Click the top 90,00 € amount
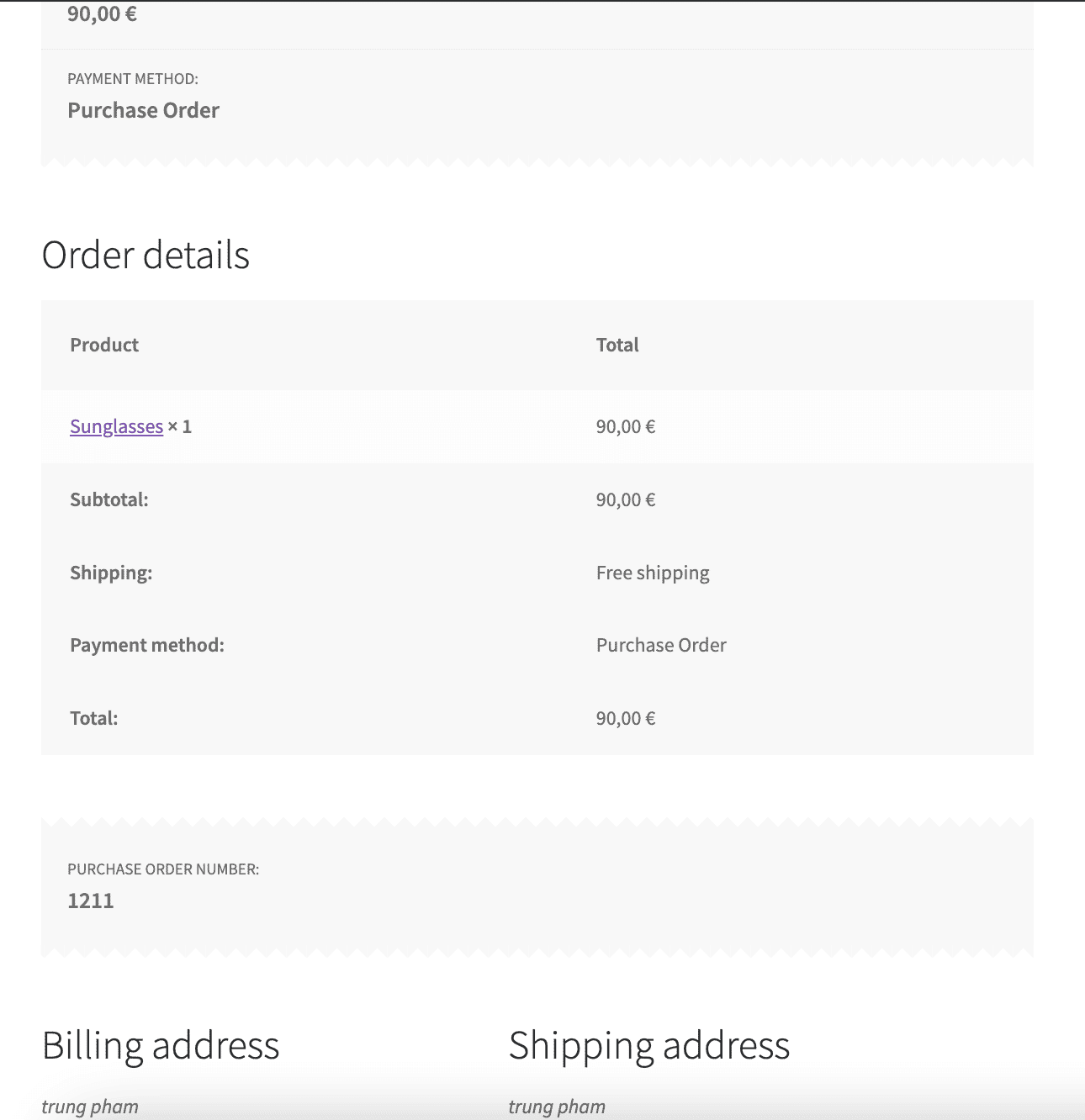The image size is (1085, 1120). [102, 13]
